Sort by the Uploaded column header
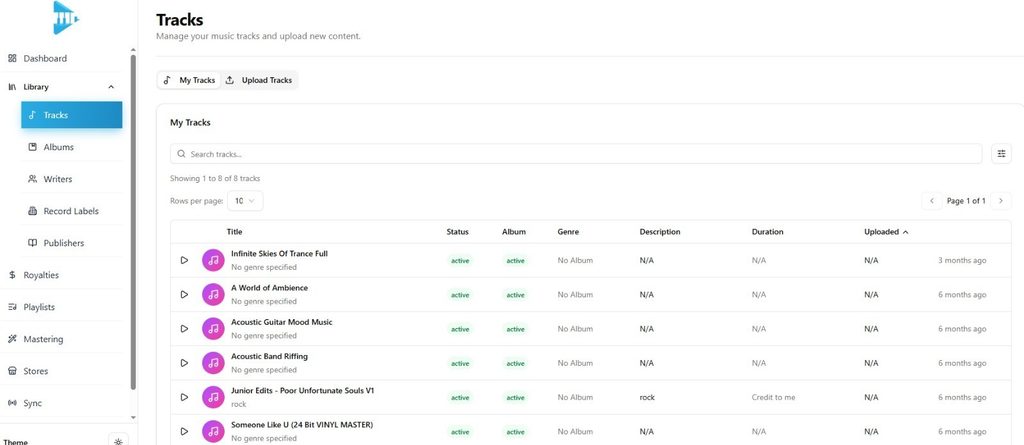 tap(886, 232)
